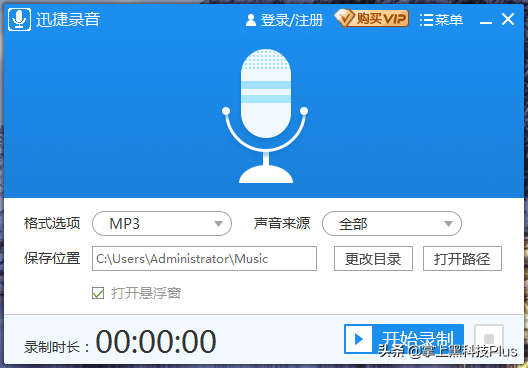Open the 菜单 menu
This screenshot has width=528, height=368.
click(x=441, y=20)
